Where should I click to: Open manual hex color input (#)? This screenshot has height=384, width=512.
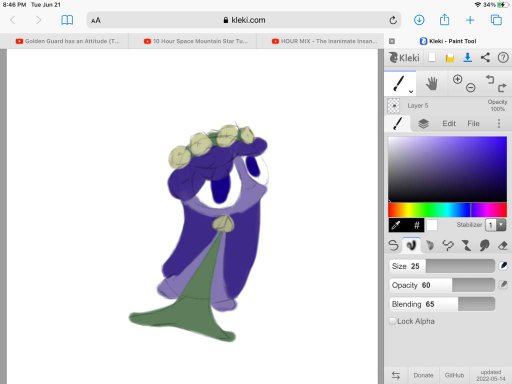point(417,226)
